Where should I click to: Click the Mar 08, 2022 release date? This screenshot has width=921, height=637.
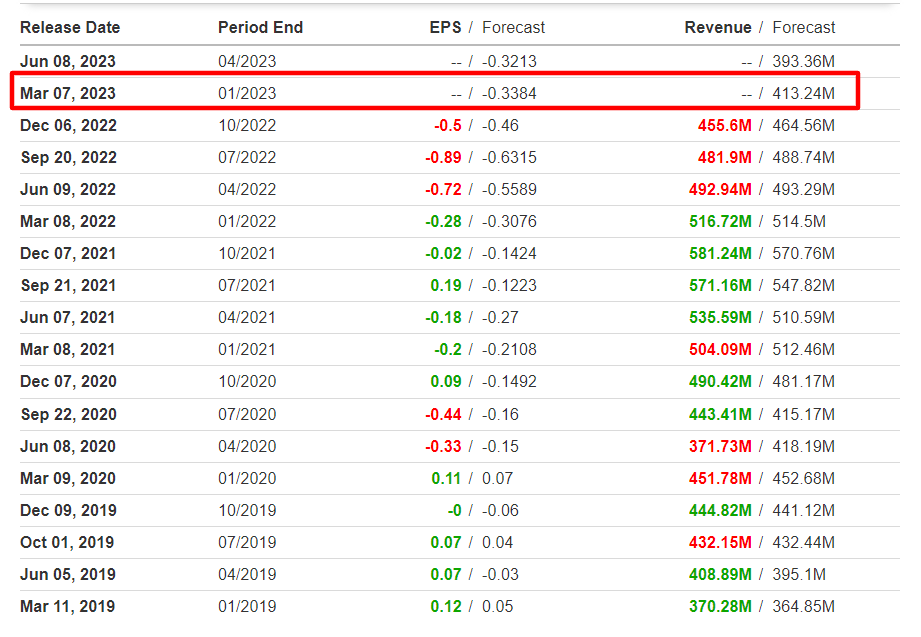click(68, 222)
